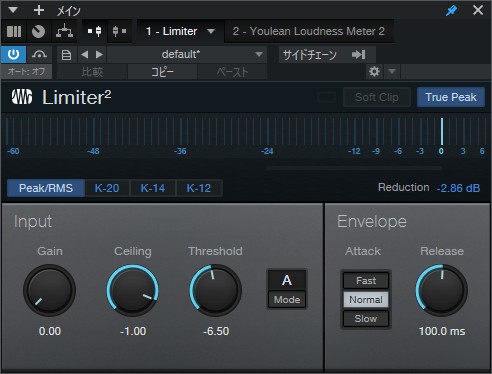The height and width of the screenshot is (374, 492).
Task: Toggle the bypass arc icon
Action: 39,54
